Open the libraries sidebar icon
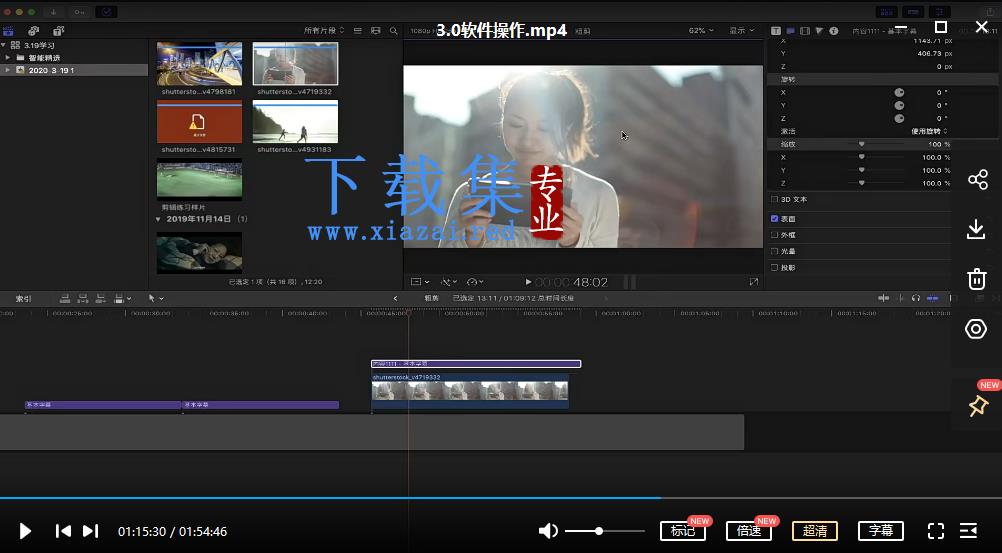Screen dimensions: 1002x553 click(x=8, y=31)
